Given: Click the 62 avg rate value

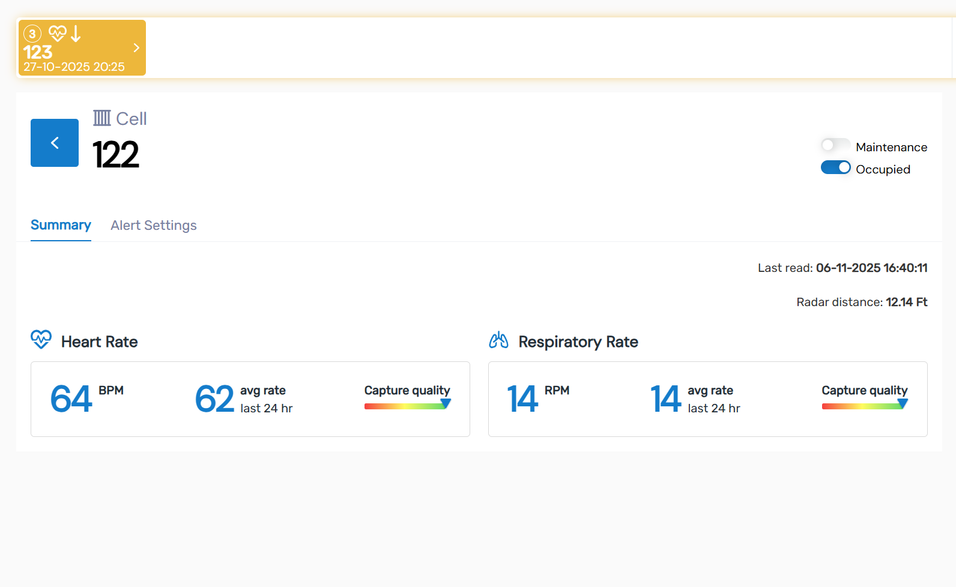Looking at the screenshot, I should 214,399.
